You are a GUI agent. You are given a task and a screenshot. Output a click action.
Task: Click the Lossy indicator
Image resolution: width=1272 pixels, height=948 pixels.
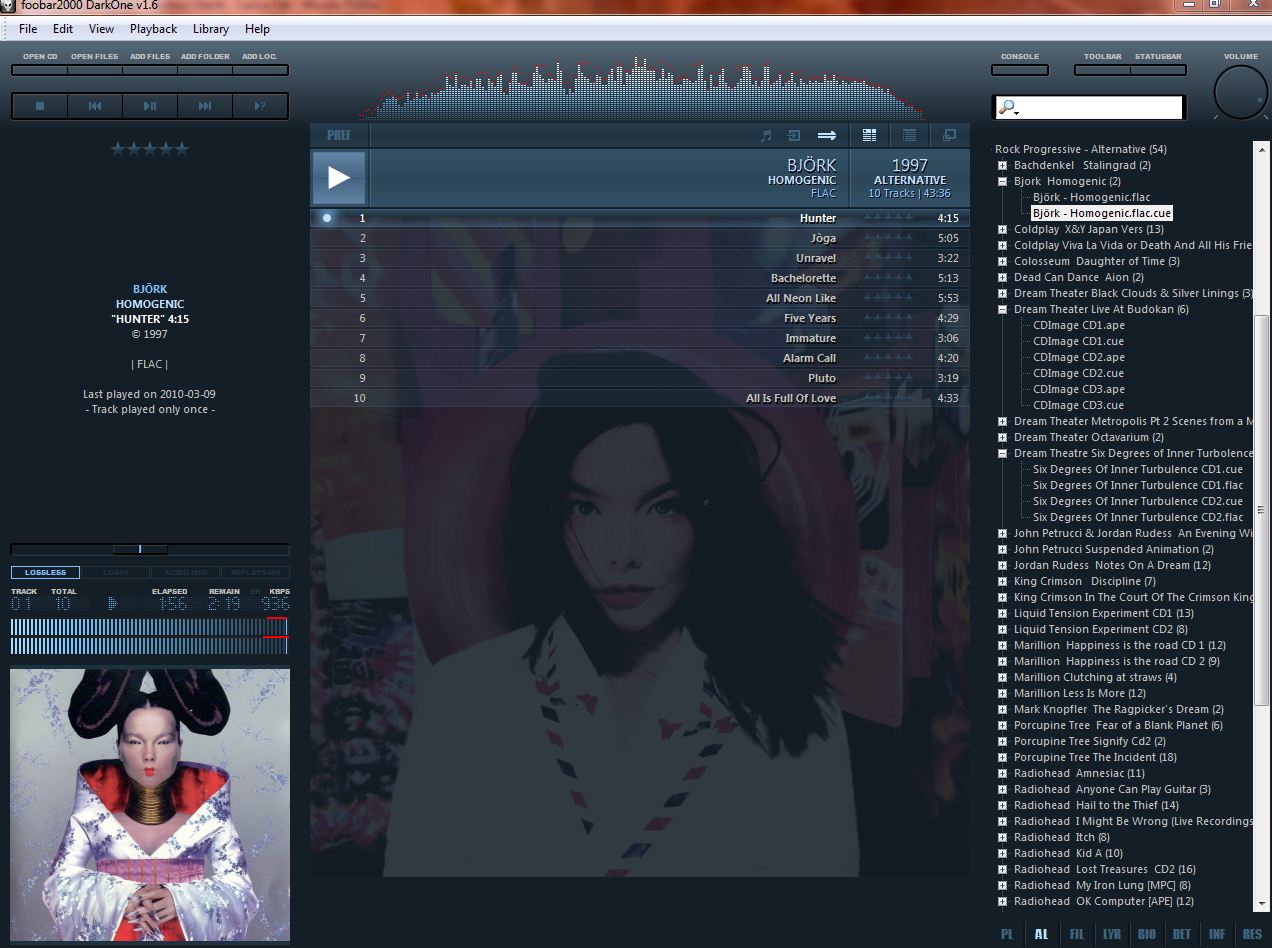pos(116,573)
